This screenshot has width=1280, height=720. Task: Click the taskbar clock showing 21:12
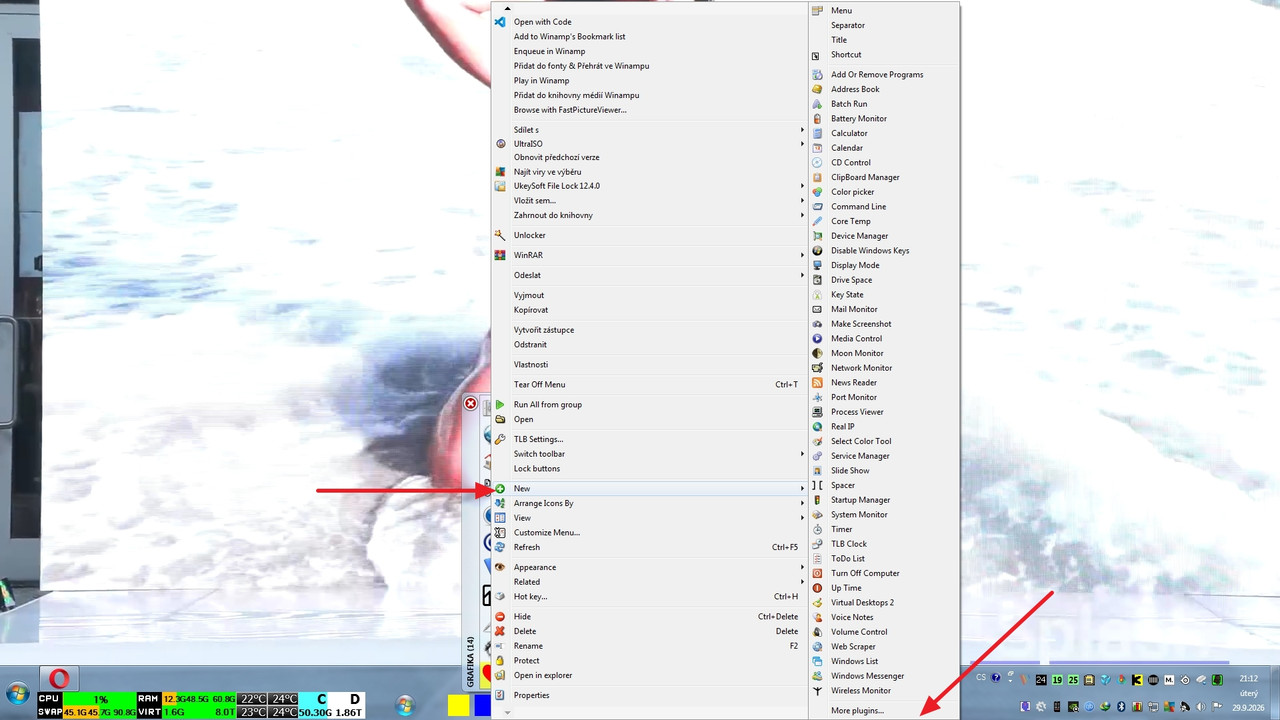[1249, 678]
